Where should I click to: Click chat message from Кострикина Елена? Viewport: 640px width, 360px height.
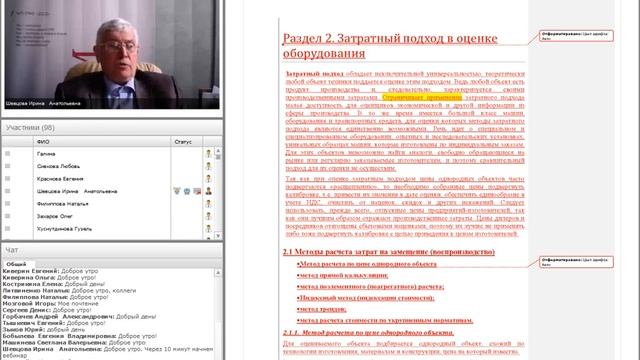[53, 284]
